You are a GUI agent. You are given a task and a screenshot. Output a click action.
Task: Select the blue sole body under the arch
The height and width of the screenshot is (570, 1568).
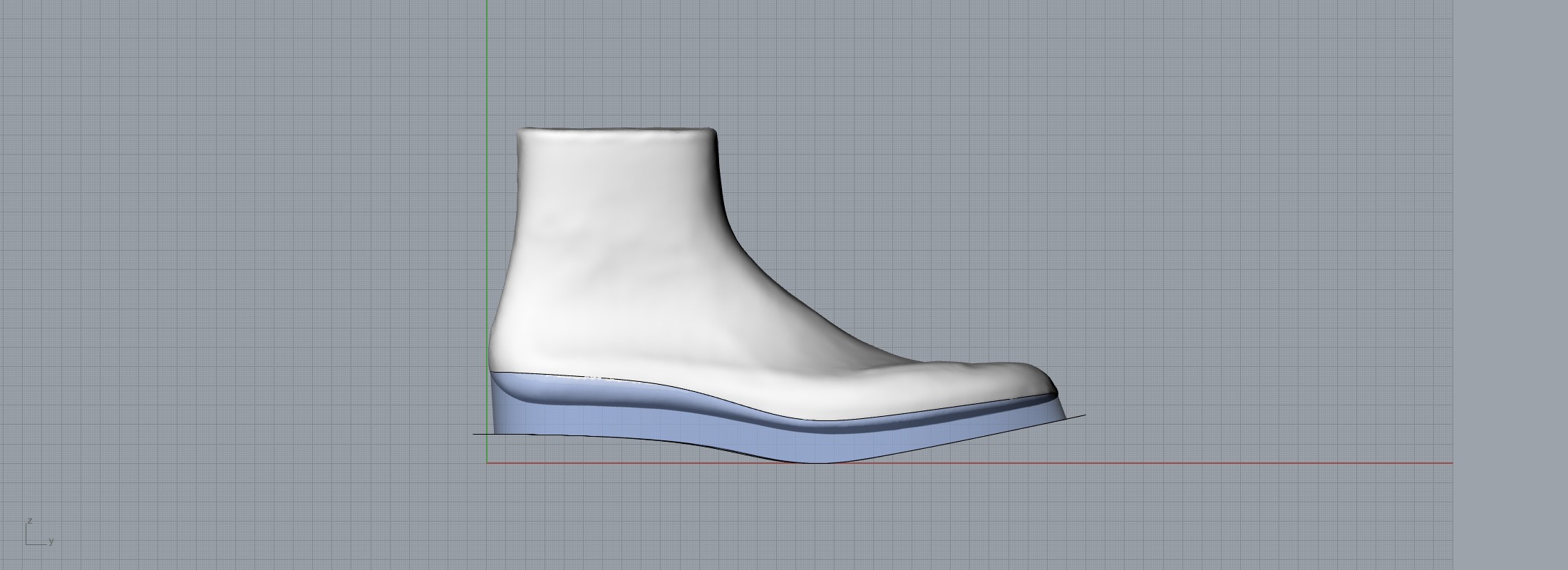(713, 433)
